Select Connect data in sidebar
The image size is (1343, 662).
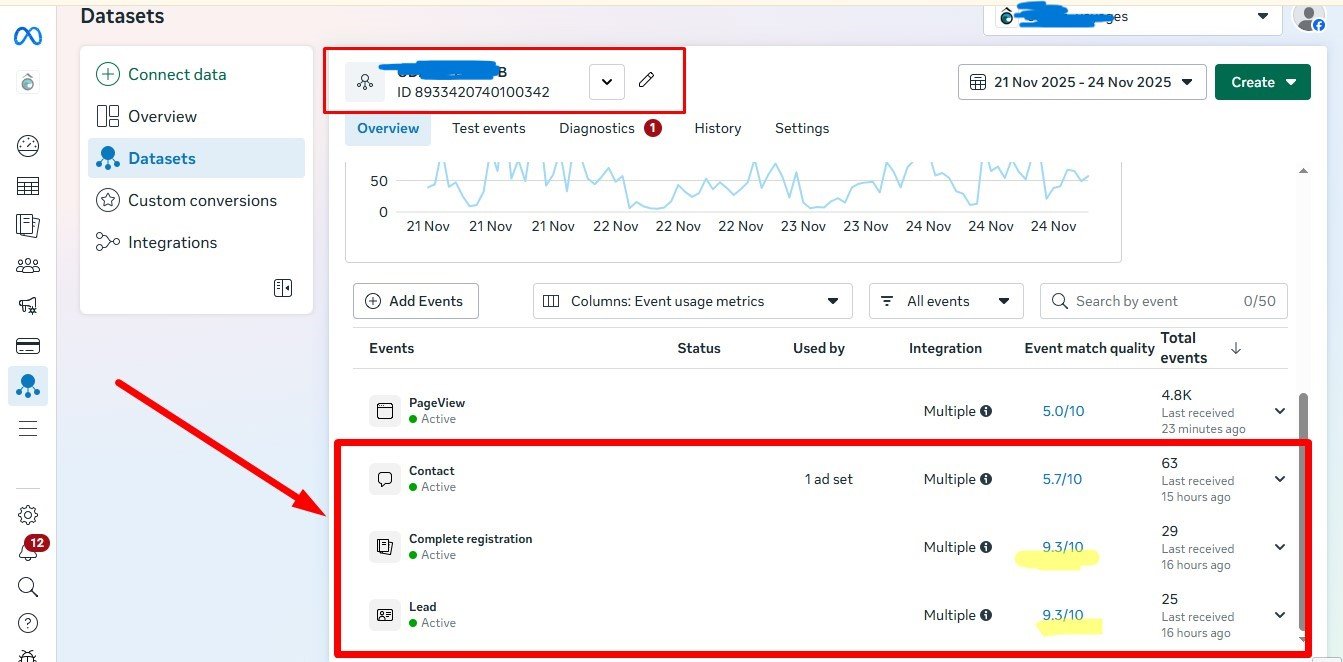coord(196,74)
